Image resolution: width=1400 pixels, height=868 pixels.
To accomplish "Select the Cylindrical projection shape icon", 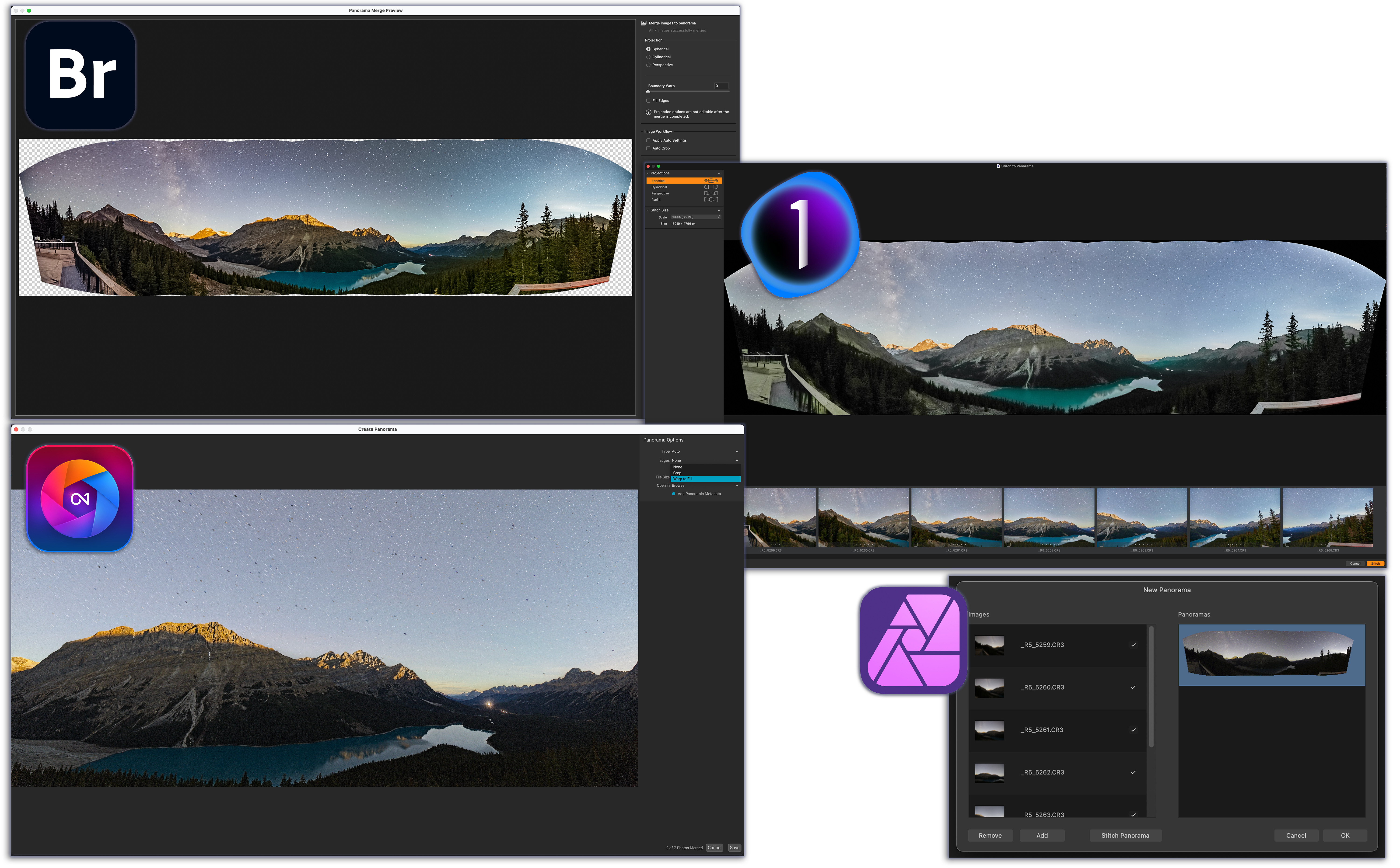I will pyautogui.click(x=711, y=187).
